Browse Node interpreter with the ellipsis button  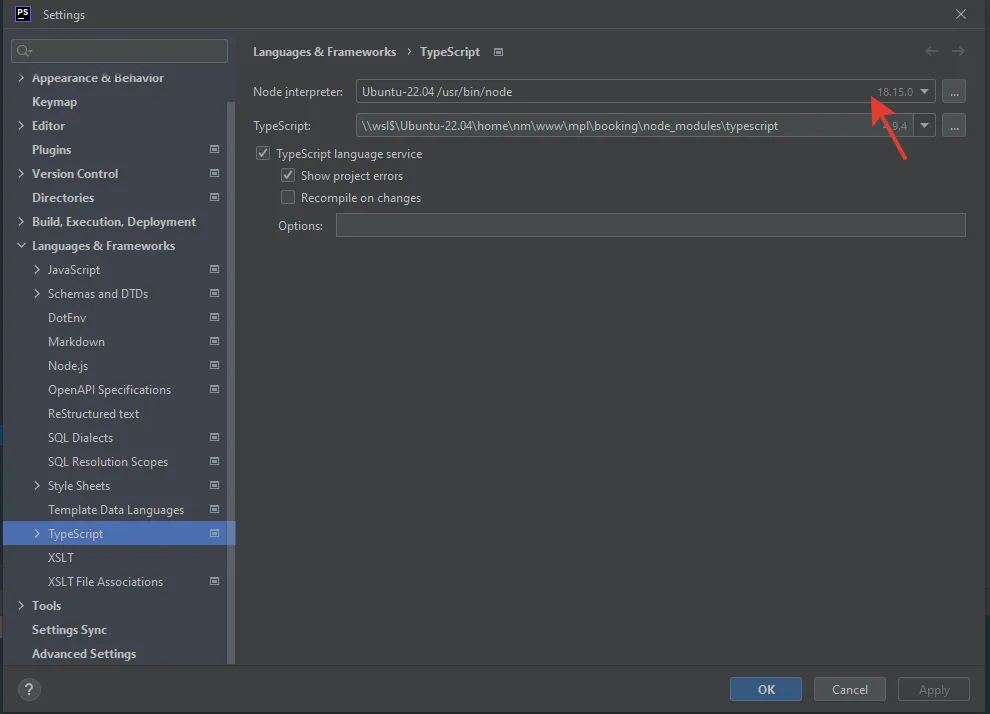coord(954,92)
